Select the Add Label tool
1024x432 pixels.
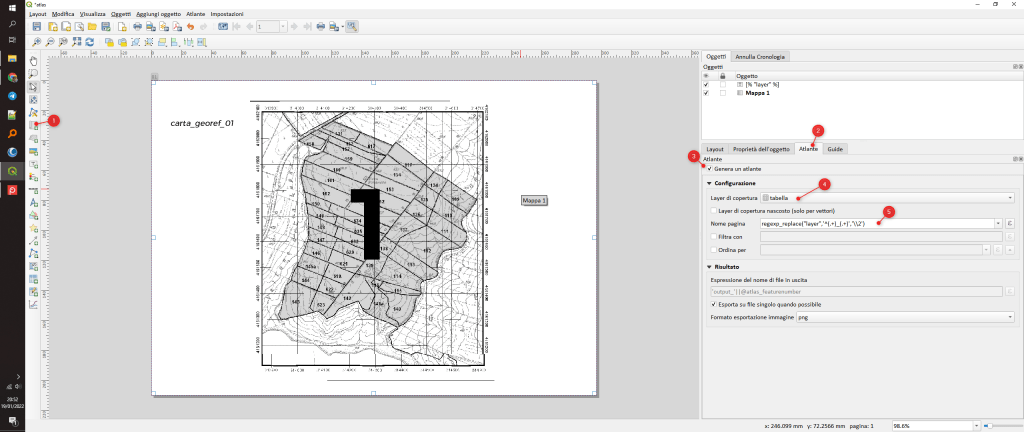click(34, 202)
